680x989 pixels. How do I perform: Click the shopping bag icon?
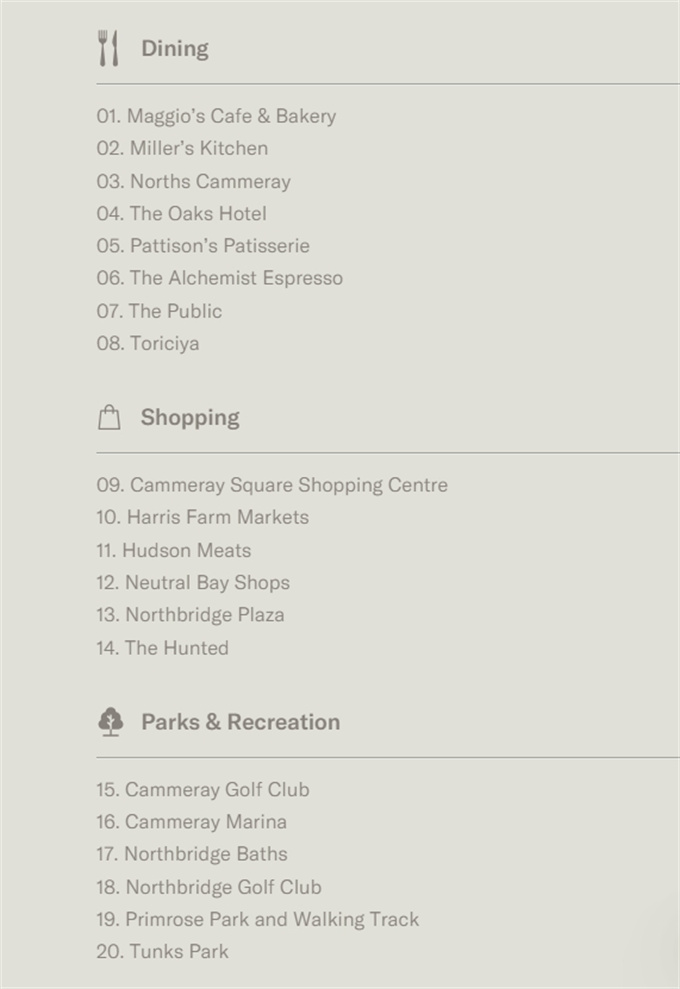109,418
